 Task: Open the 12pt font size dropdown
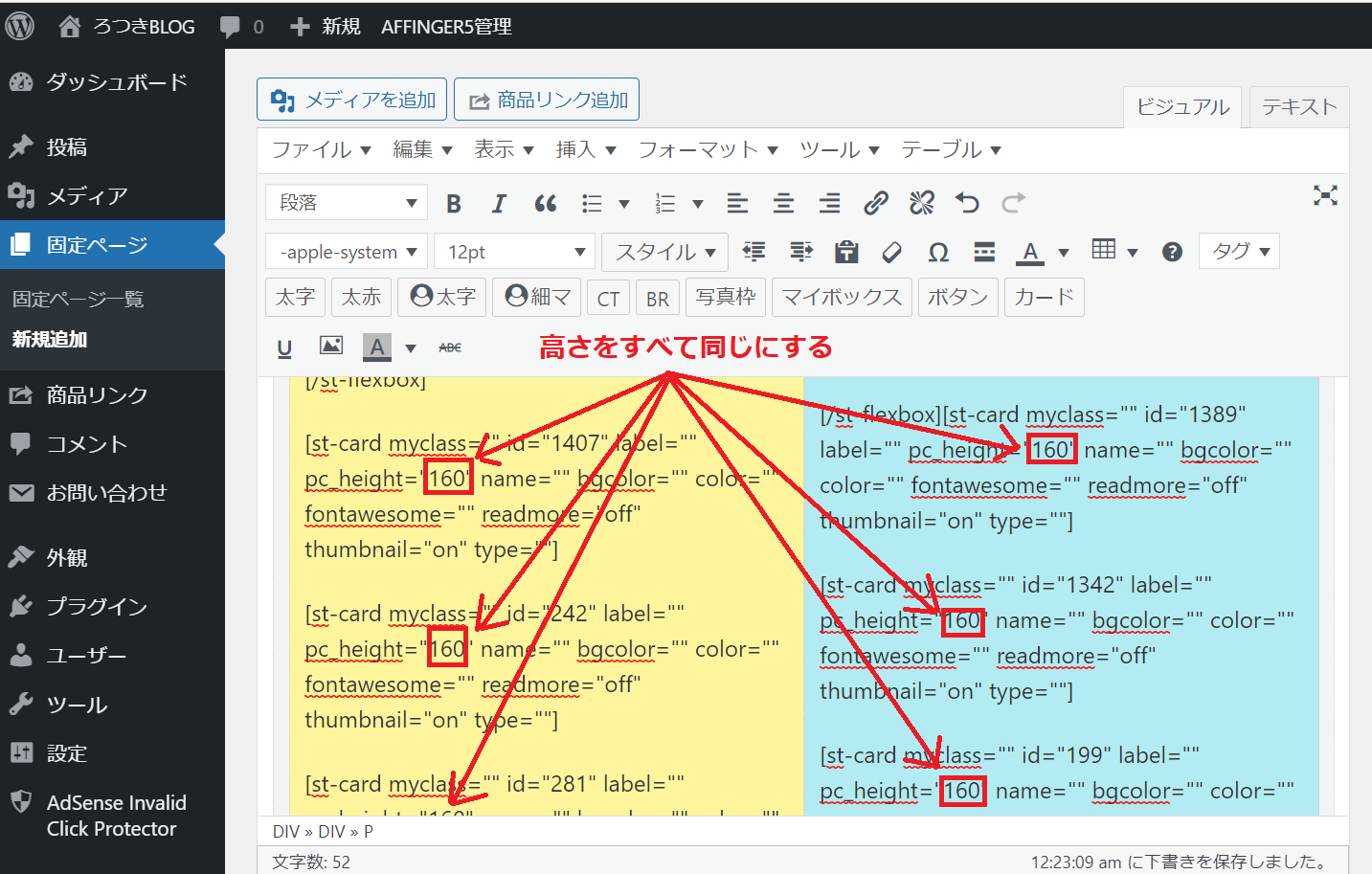(x=514, y=252)
